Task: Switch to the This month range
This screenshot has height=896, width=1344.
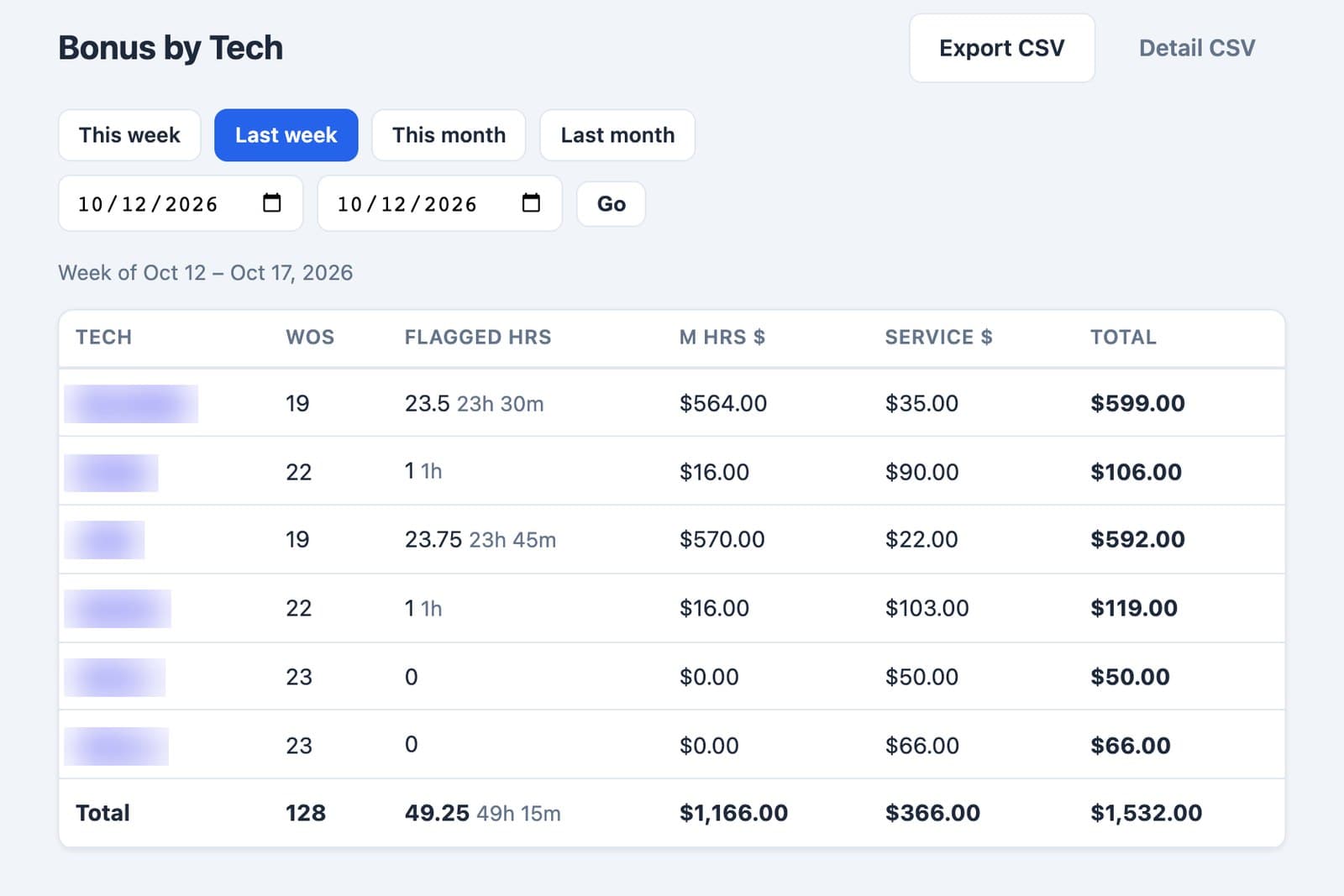Action: click(449, 135)
